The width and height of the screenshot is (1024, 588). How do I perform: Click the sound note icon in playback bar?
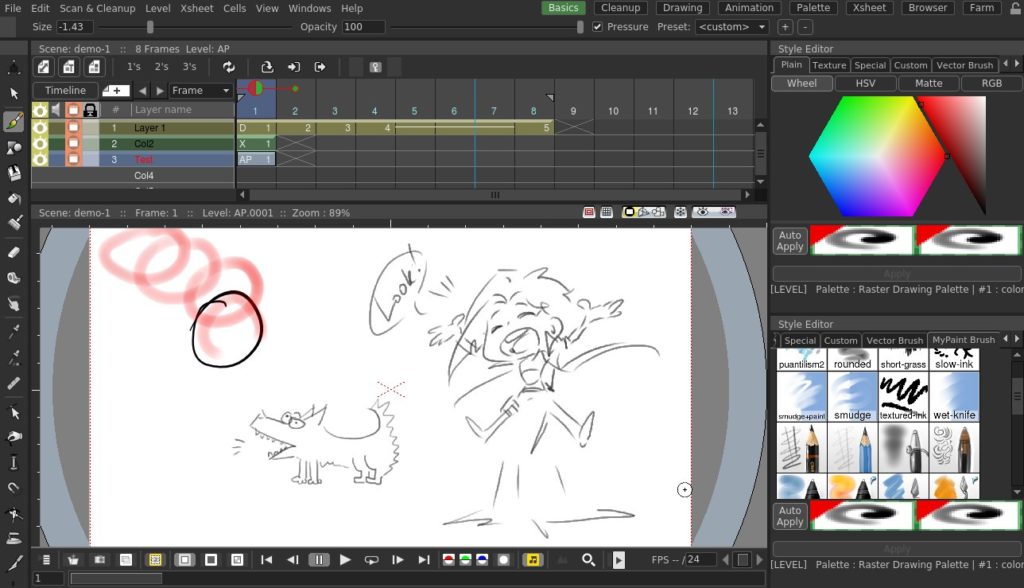(x=533, y=560)
